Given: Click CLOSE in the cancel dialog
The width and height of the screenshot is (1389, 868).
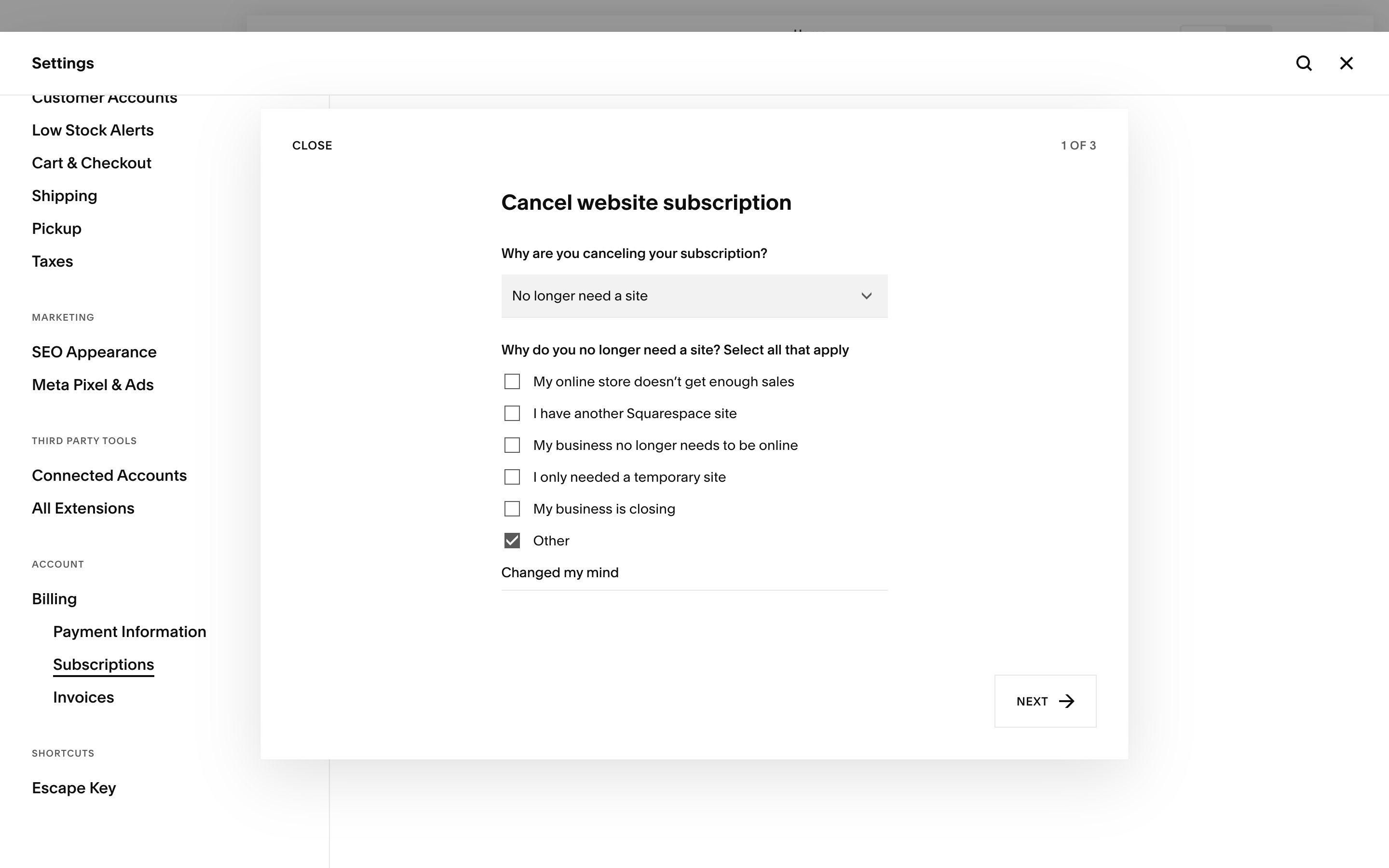Looking at the screenshot, I should pyautogui.click(x=312, y=146).
